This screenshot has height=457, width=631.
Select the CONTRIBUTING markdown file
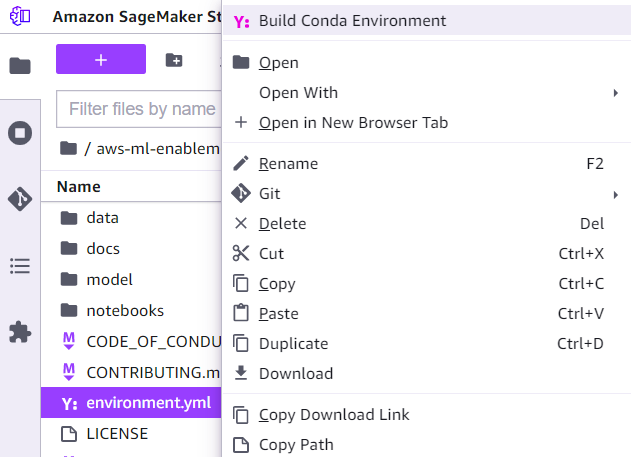(131, 373)
